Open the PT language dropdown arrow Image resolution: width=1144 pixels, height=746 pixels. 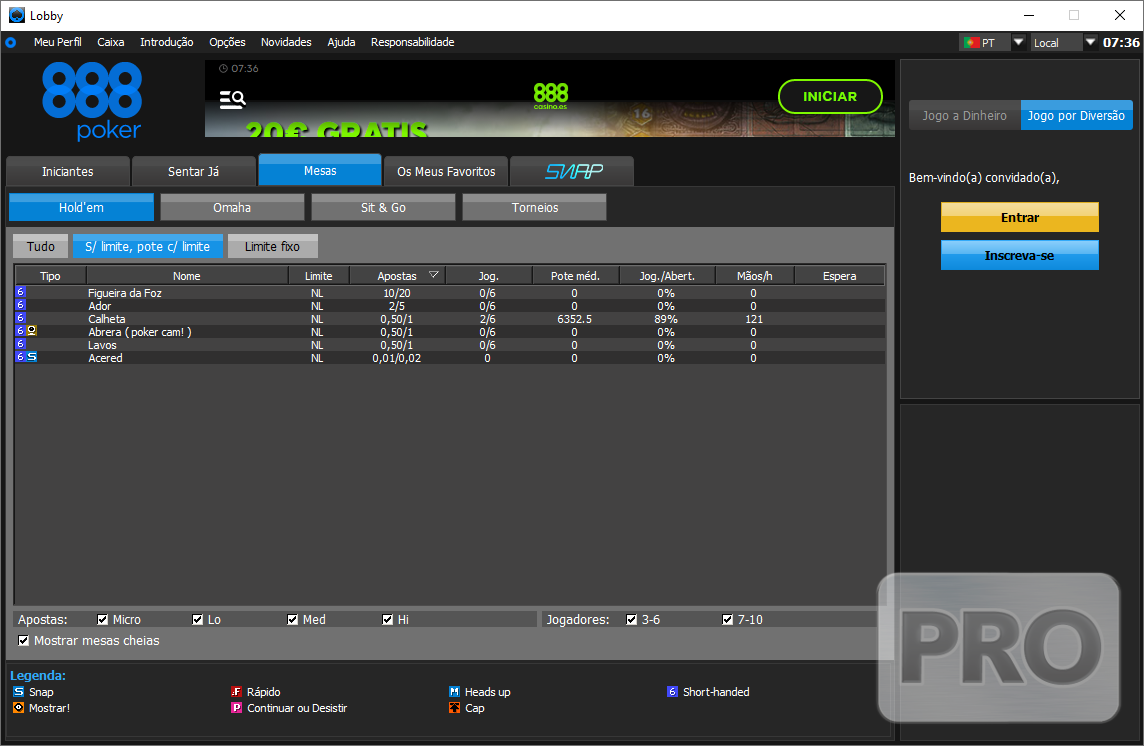(x=1019, y=42)
